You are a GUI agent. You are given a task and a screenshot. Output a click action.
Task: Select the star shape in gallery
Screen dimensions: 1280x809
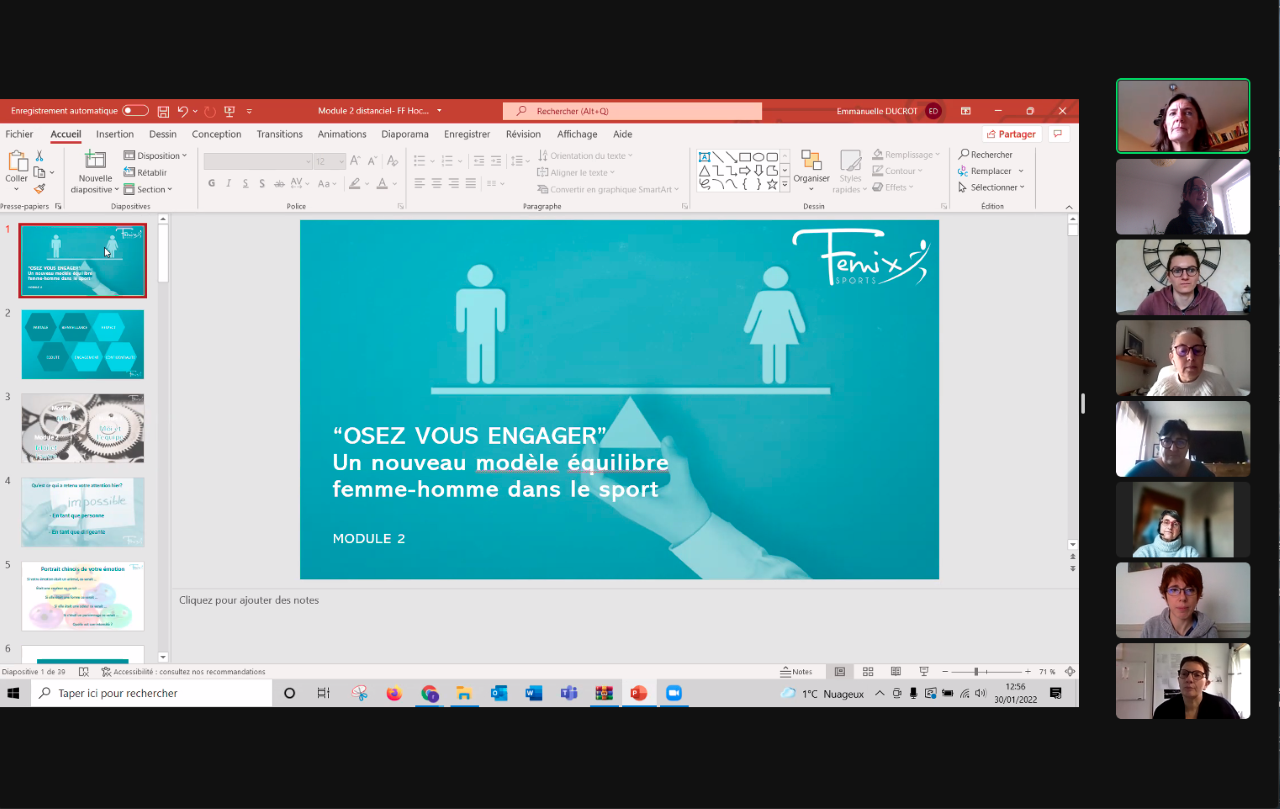coord(772,184)
